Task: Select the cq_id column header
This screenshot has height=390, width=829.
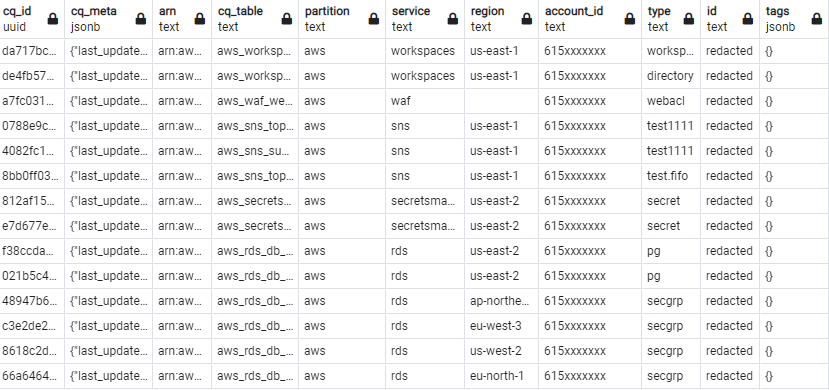Action: (32, 19)
